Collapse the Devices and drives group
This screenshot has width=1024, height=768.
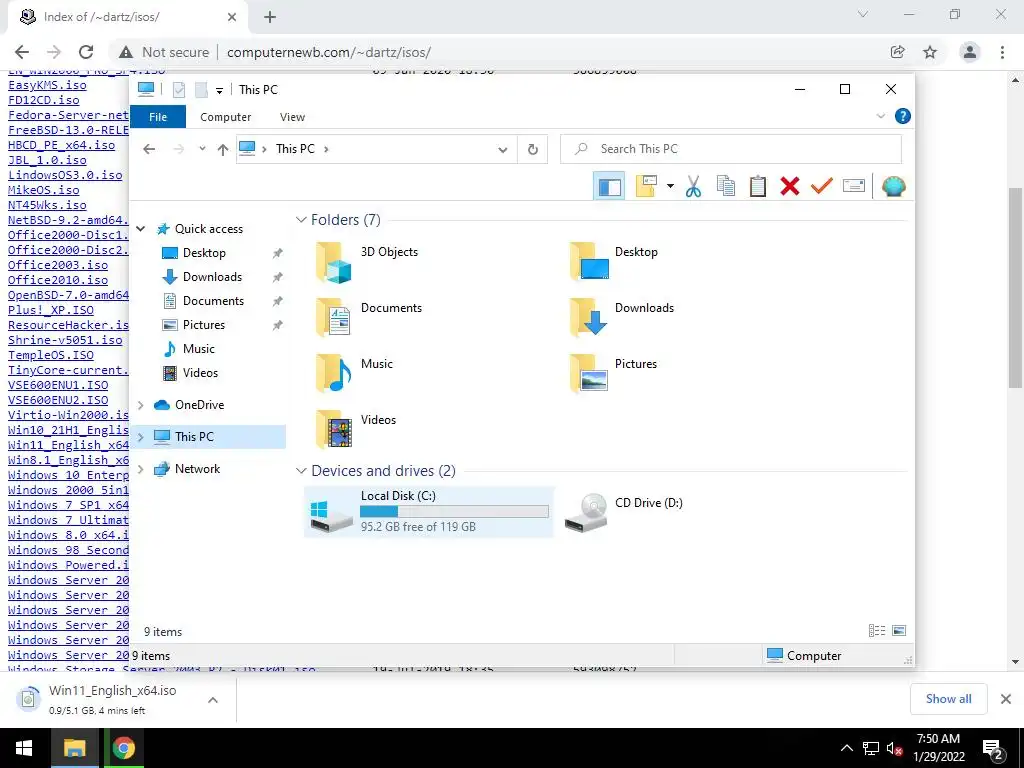pos(301,471)
